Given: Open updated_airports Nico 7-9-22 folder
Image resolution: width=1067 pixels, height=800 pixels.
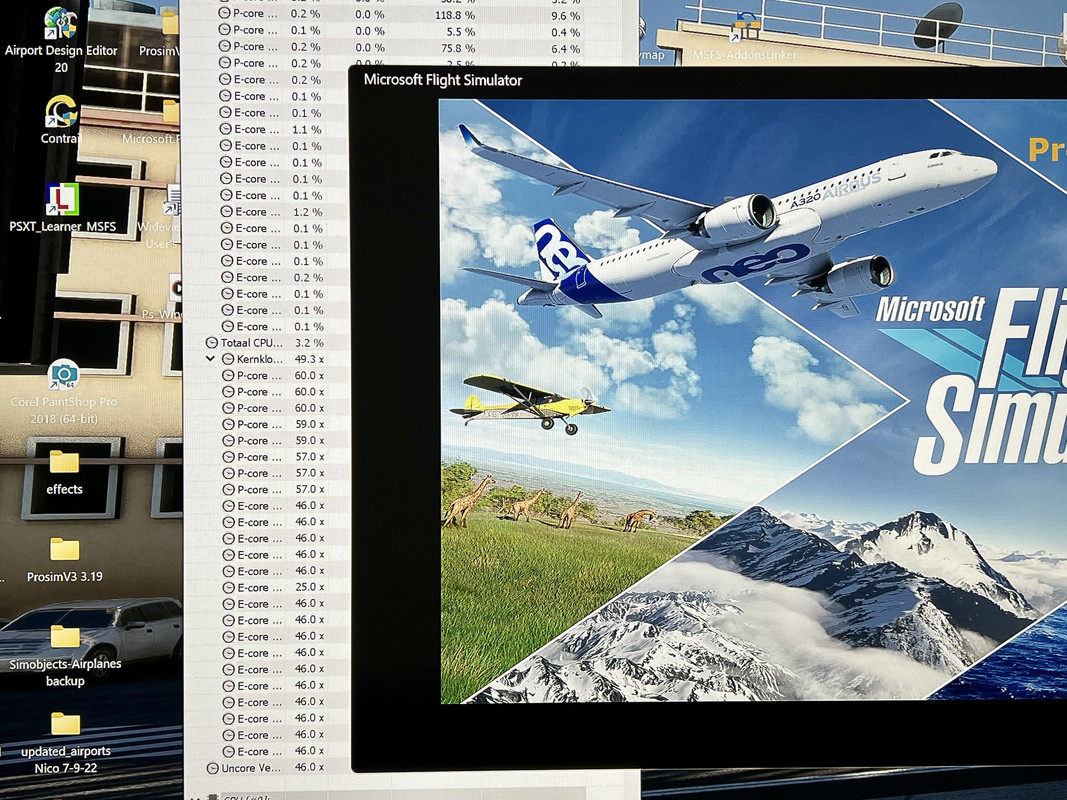Looking at the screenshot, I should click(65, 742).
